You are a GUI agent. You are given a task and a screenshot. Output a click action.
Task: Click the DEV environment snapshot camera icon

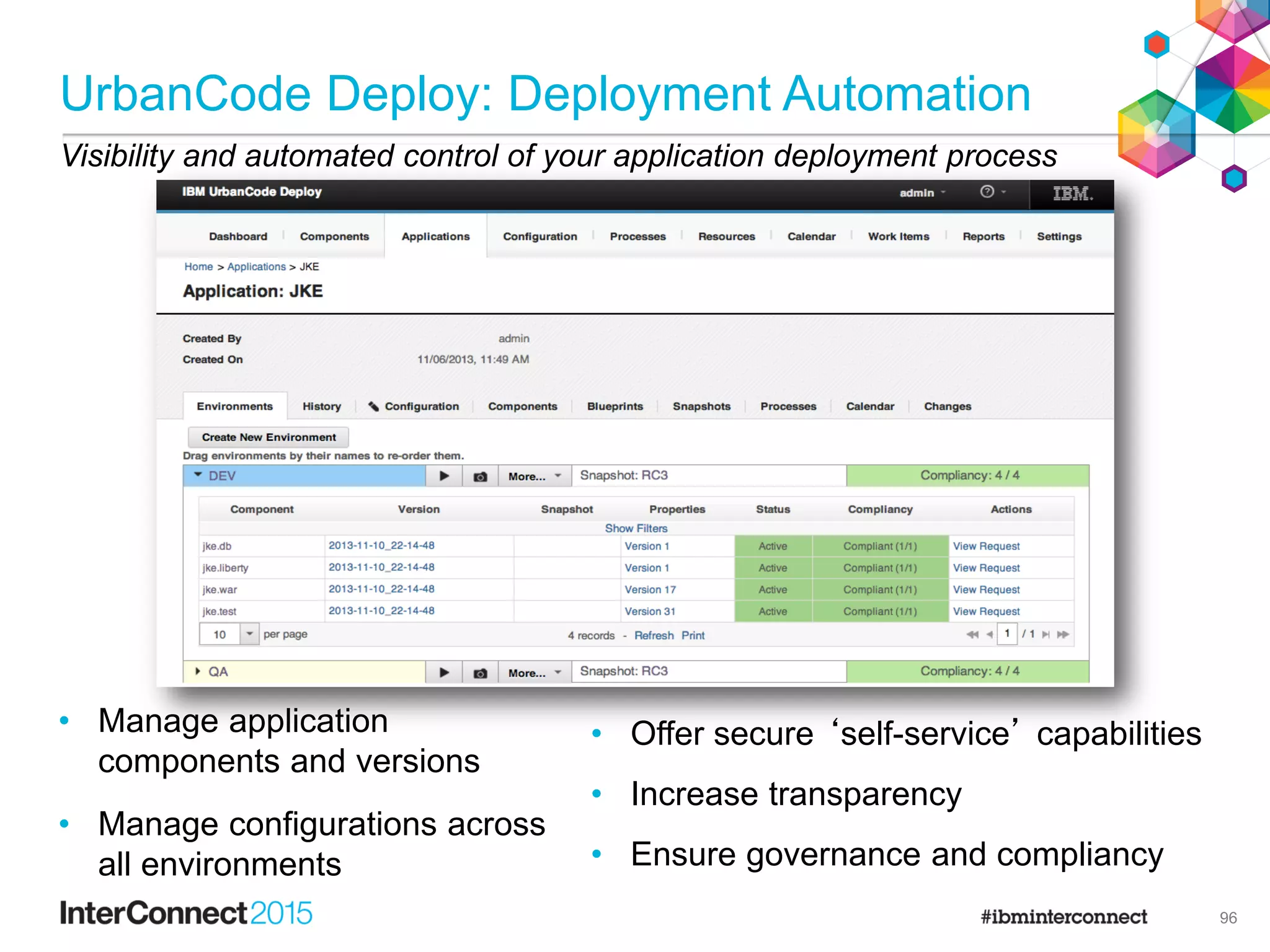coord(480,476)
